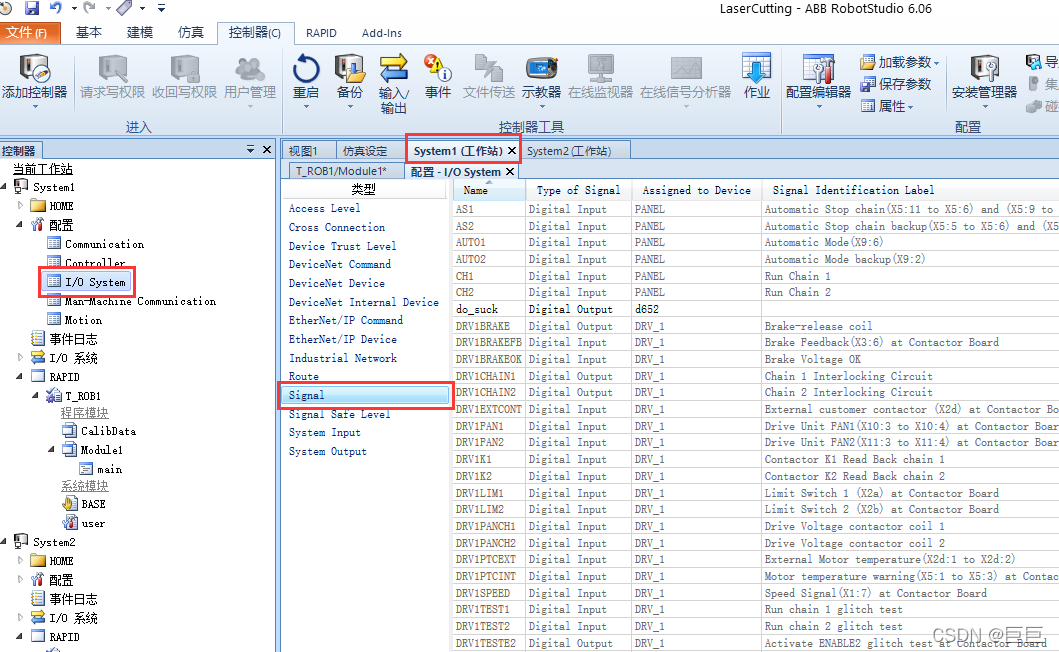Viewport: 1059px width, 652px height.
Task: Click Release Write Access (收回写权限)
Action: (x=184, y=78)
